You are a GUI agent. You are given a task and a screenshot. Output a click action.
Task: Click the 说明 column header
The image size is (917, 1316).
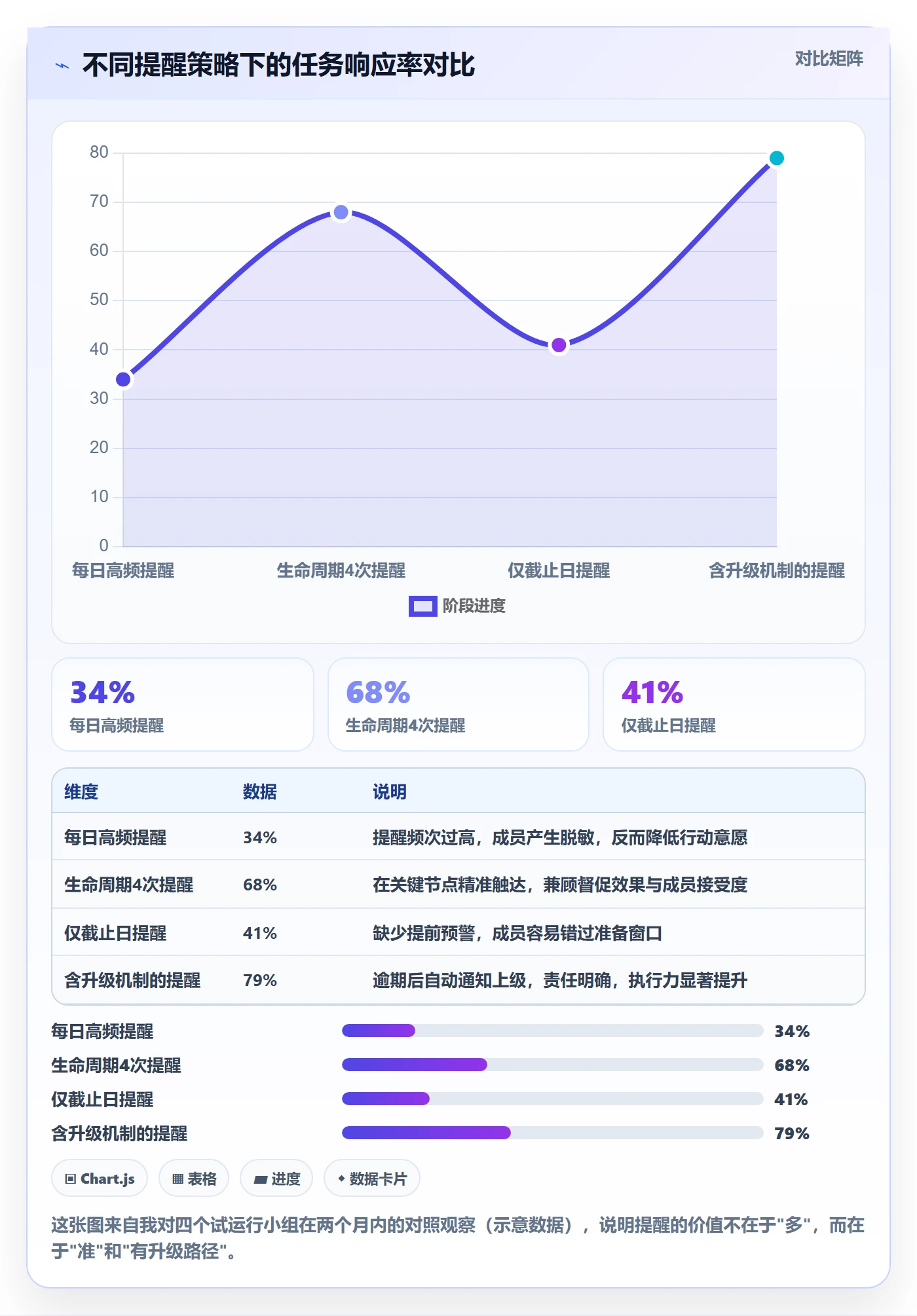pyautogui.click(x=390, y=792)
